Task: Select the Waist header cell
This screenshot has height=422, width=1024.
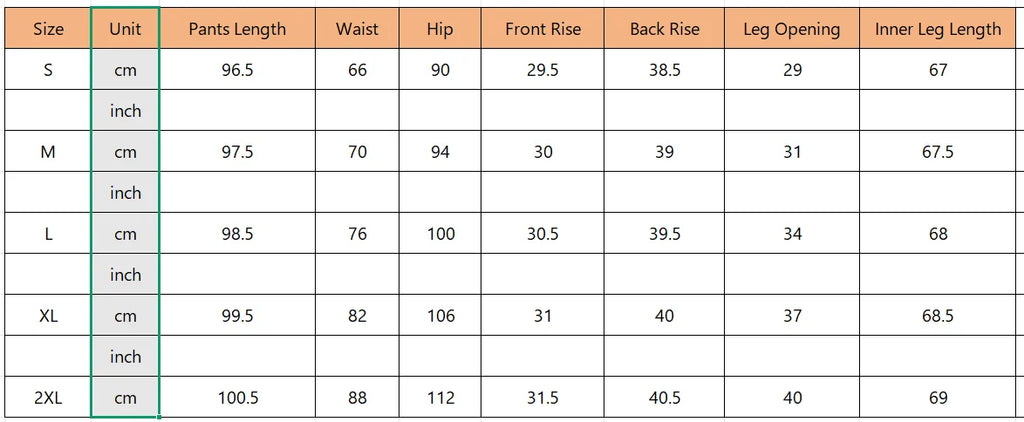Action: pos(357,29)
